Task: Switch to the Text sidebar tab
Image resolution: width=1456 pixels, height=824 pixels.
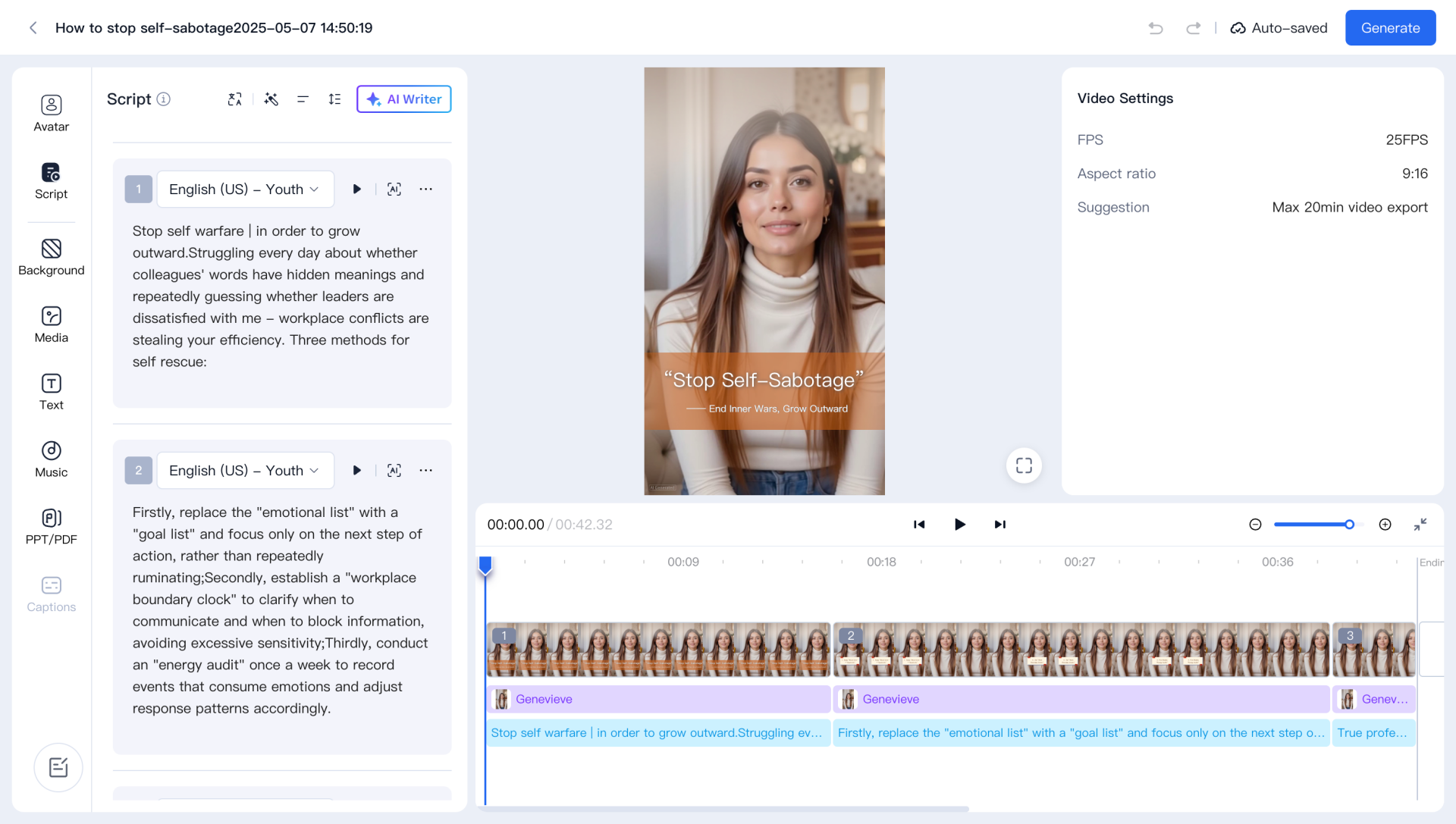Action: 51,391
